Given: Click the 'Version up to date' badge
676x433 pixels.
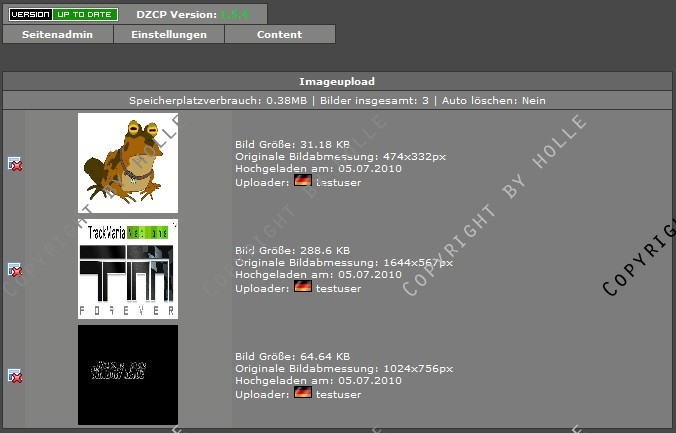Looking at the screenshot, I should pos(63,14).
